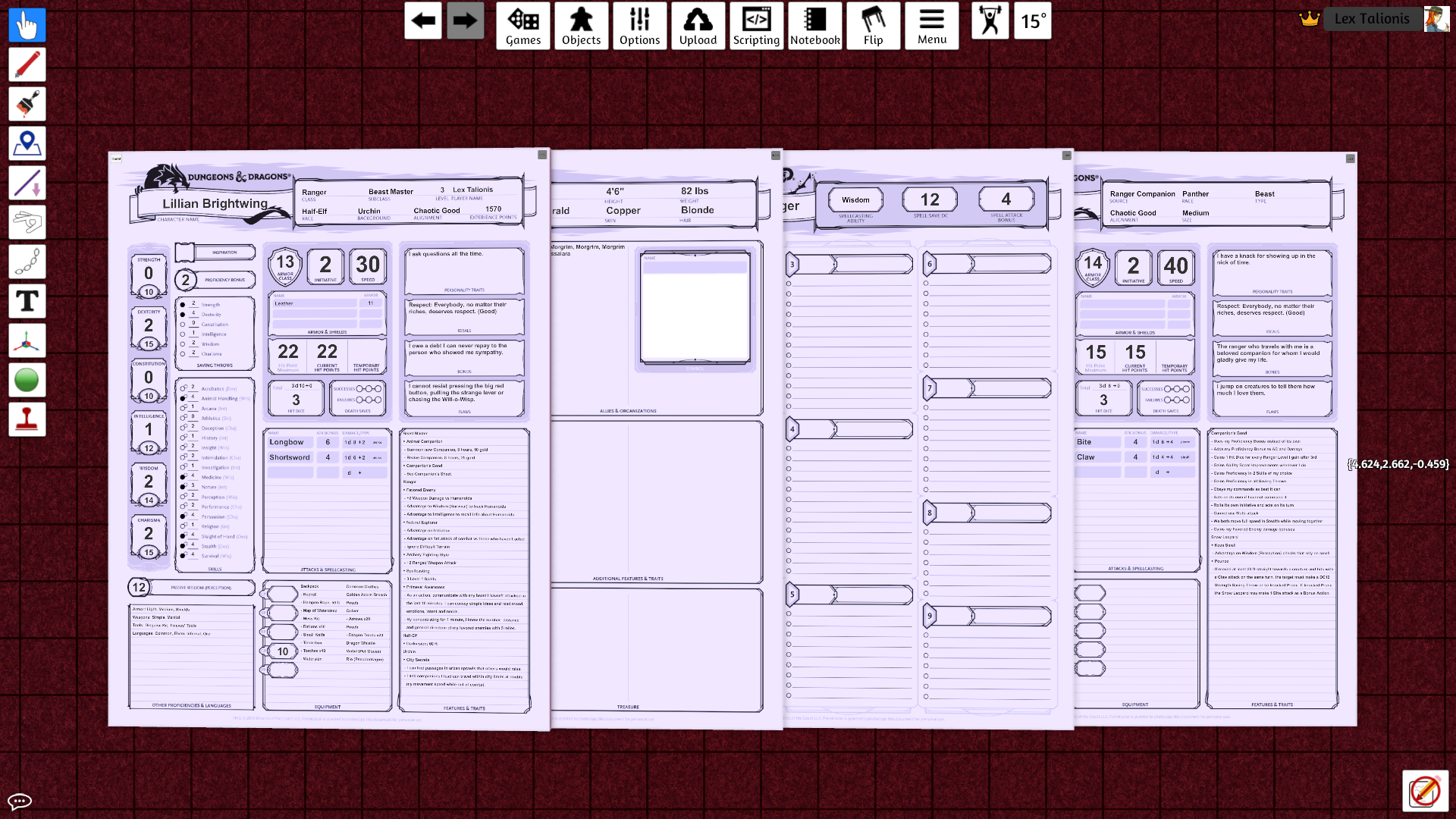Select the Grab hand tool
The width and height of the screenshot is (1456, 819).
coord(27,25)
